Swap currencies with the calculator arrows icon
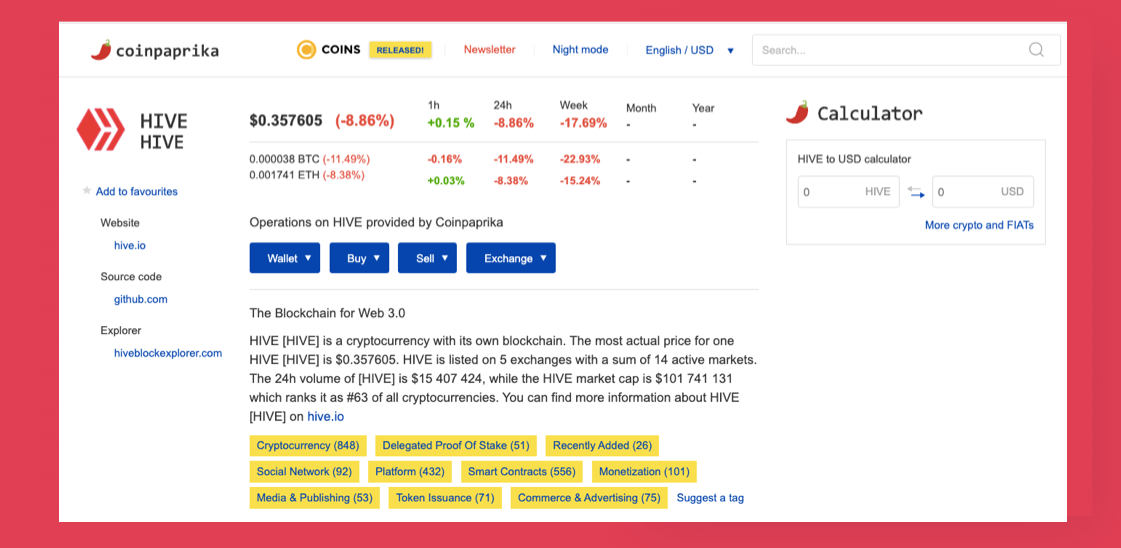This screenshot has height=548, width=1121. coord(916,191)
